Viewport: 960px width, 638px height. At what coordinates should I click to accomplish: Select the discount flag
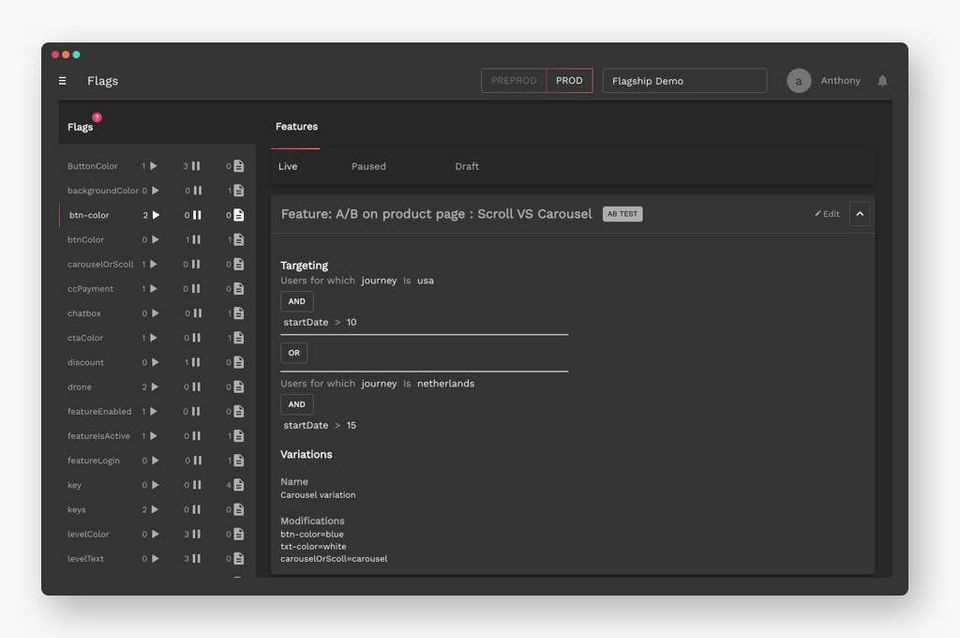pyautogui.click(x=86, y=362)
